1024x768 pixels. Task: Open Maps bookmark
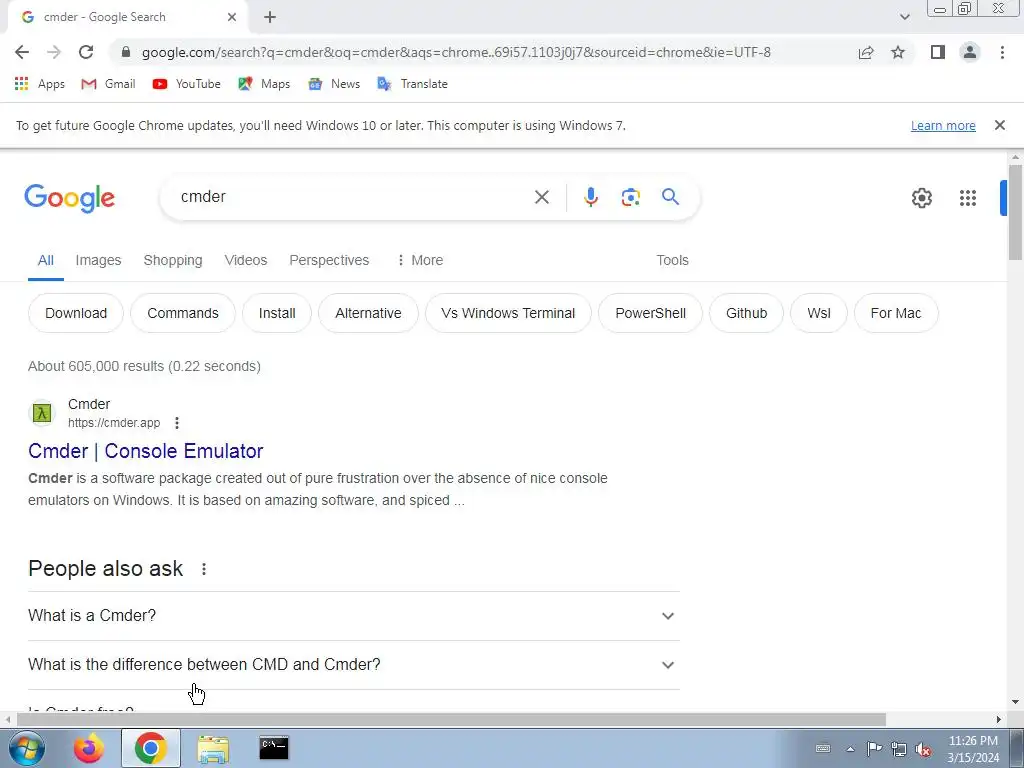(264, 84)
